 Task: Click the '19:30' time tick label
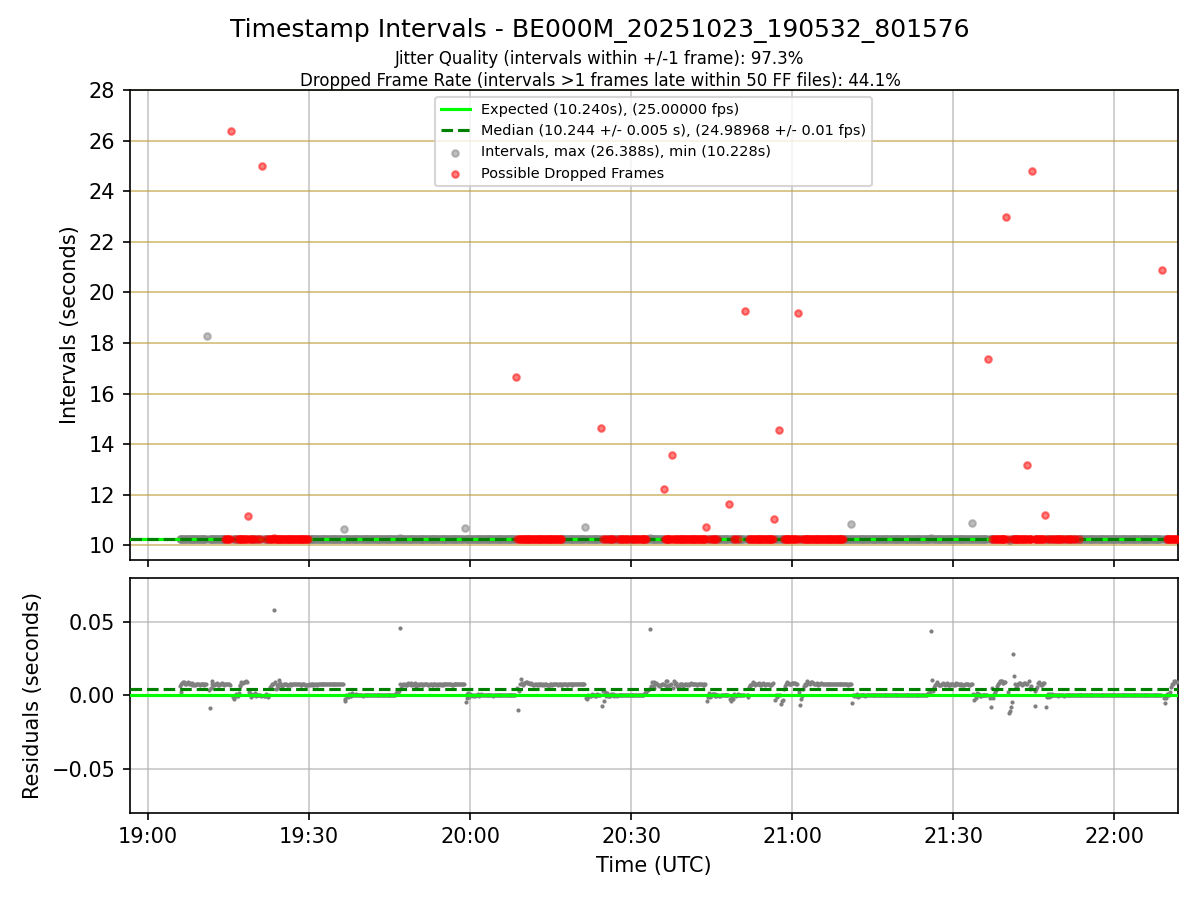309,835
